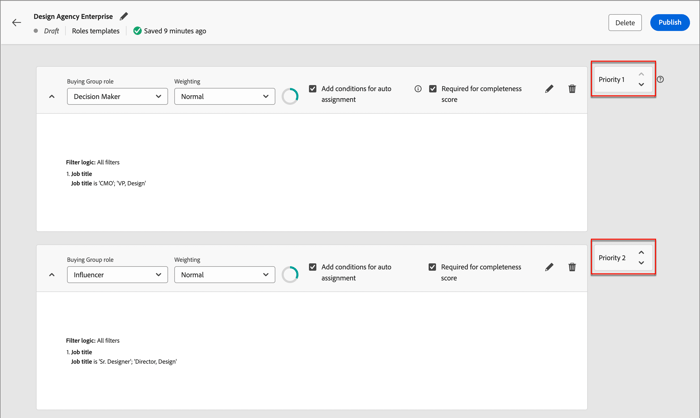Image resolution: width=700 pixels, height=418 pixels.
Task: Toggle completeness score requirement for Decision Maker
Action: (433, 89)
